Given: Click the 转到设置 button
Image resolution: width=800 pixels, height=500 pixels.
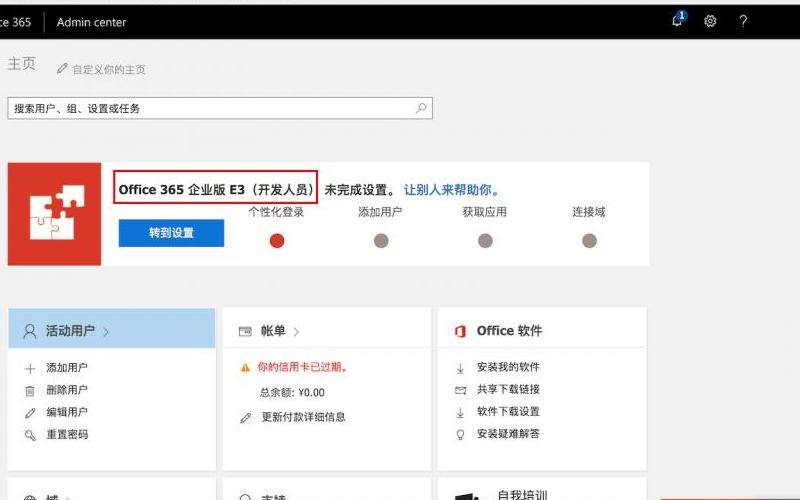Looking at the screenshot, I should (171, 233).
